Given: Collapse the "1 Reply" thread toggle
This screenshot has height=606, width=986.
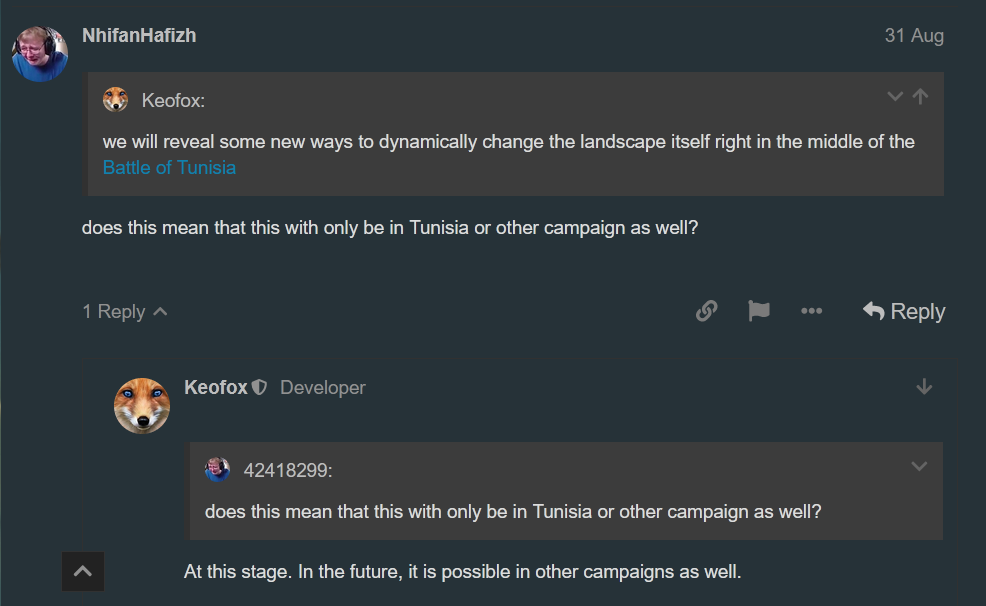Looking at the screenshot, I should point(124,312).
